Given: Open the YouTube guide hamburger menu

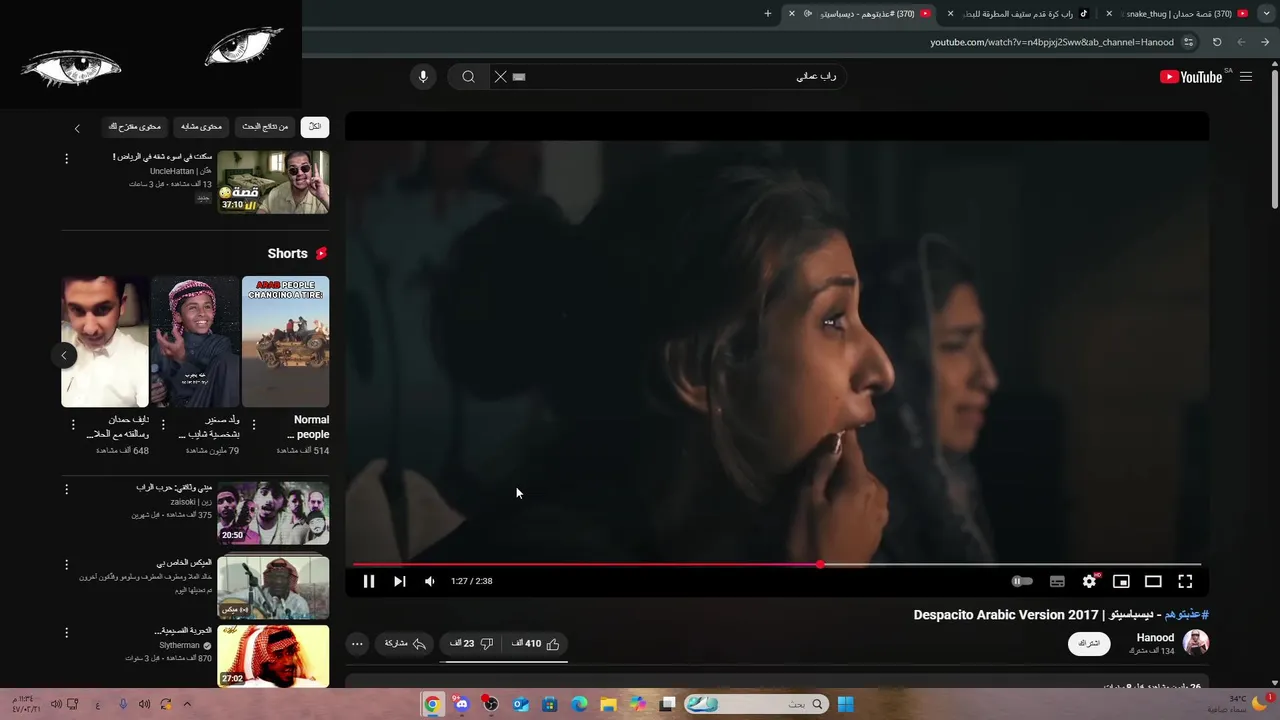Looking at the screenshot, I should coord(1245,77).
